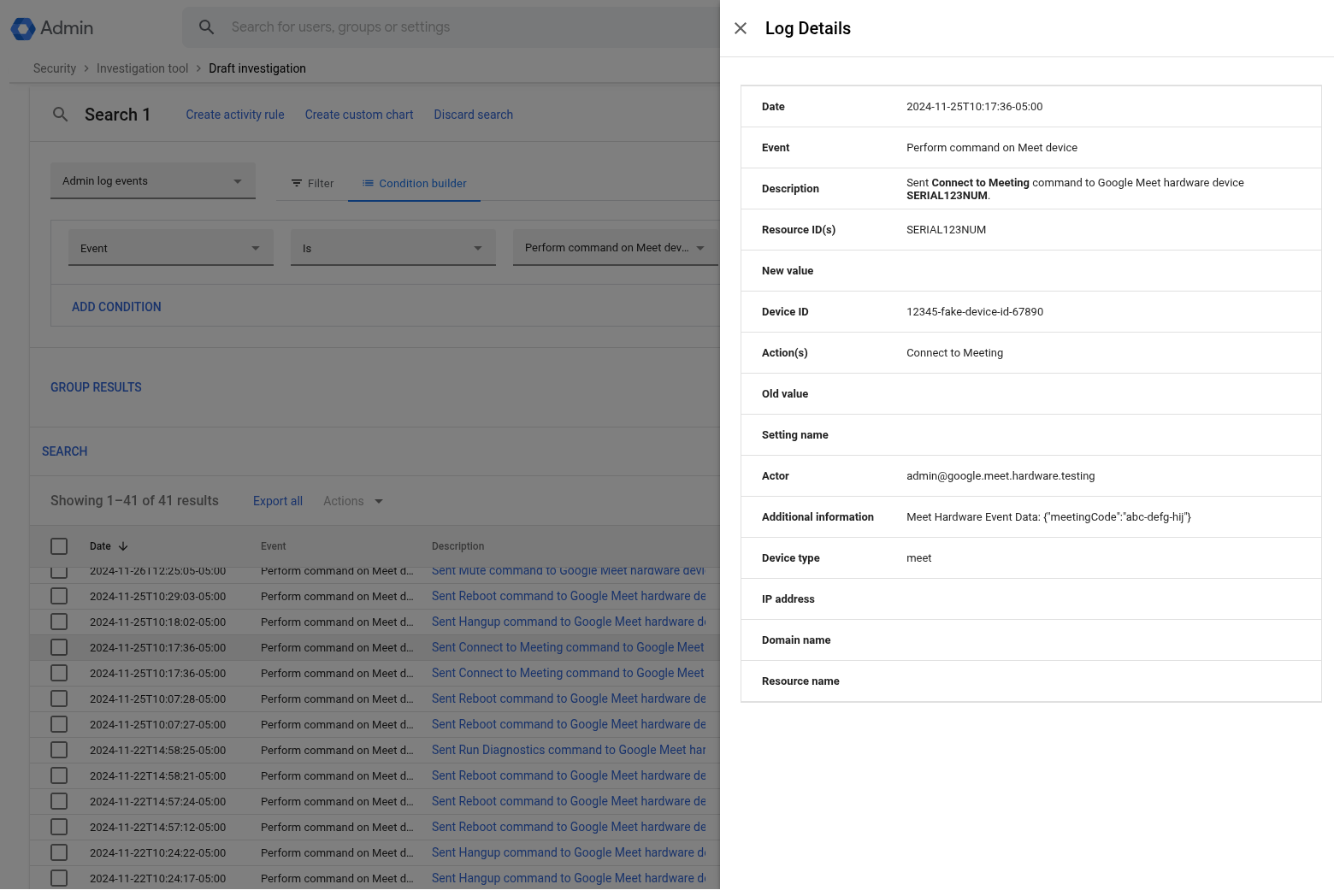Click Export all
1334x896 pixels.
click(278, 501)
